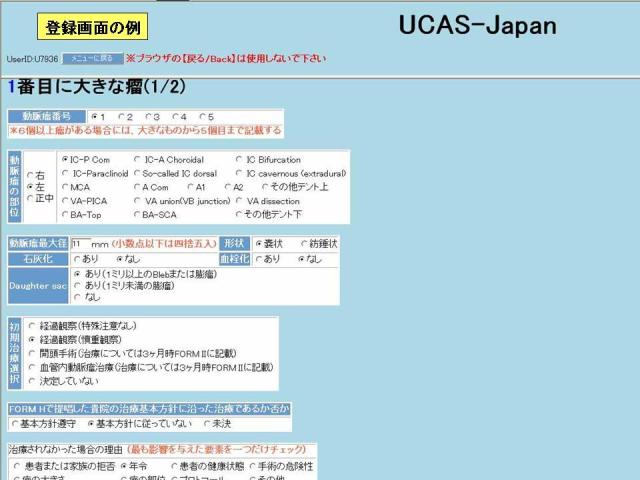Pick the MCA location option
The height and width of the screenshot is (480, 640).
point(65,187)
